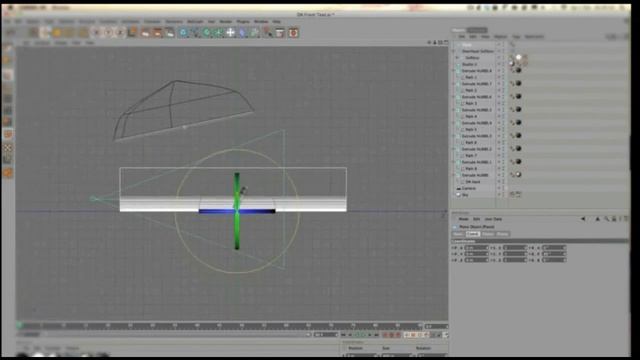This screenshot has width=640, height=360.
Task: Click the spline tool icon beside Cube
Action: (195, 32)
